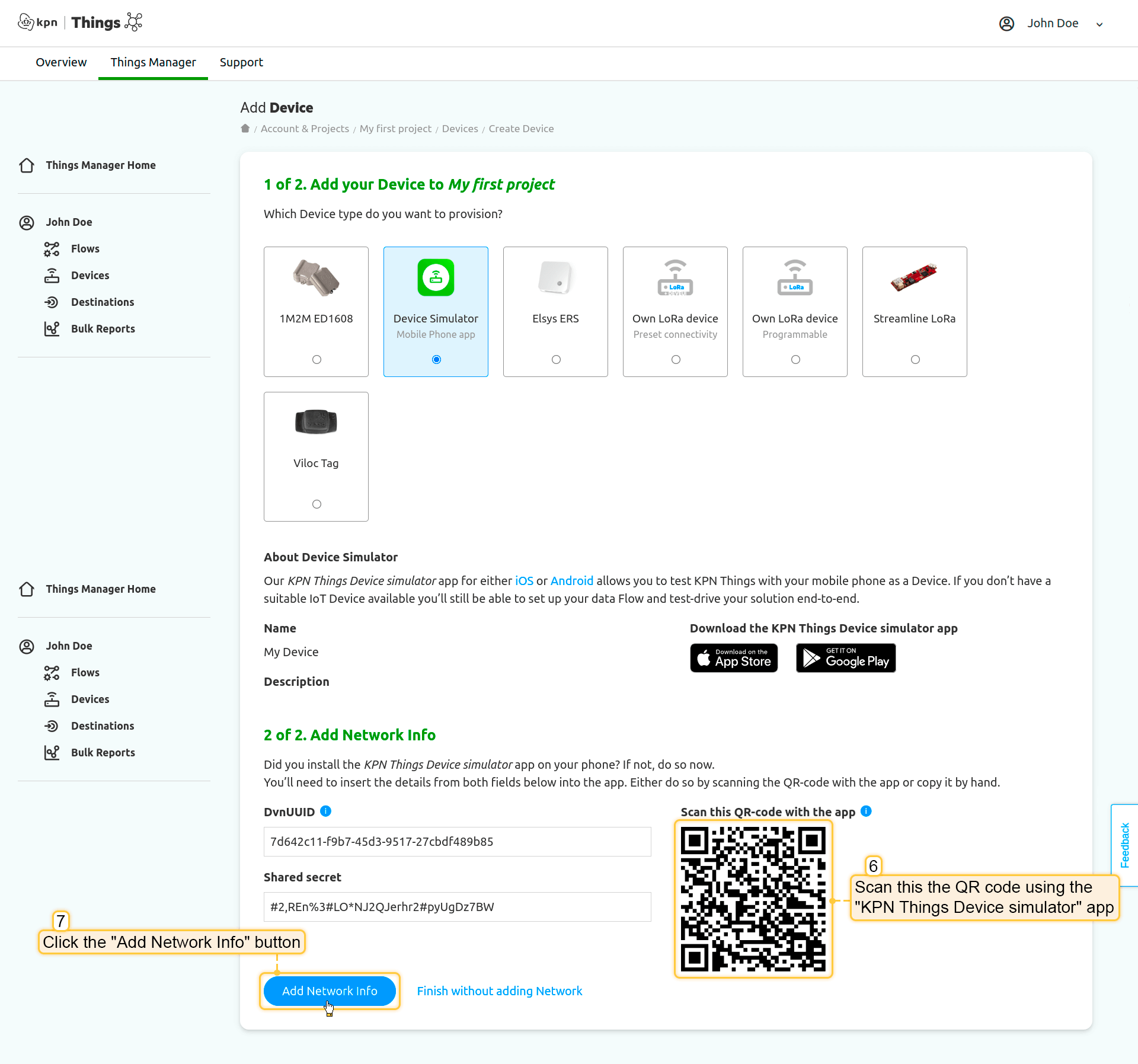
Task: Click the Add Network Info button
Action: pyautogui.click(x=330, y=991)
